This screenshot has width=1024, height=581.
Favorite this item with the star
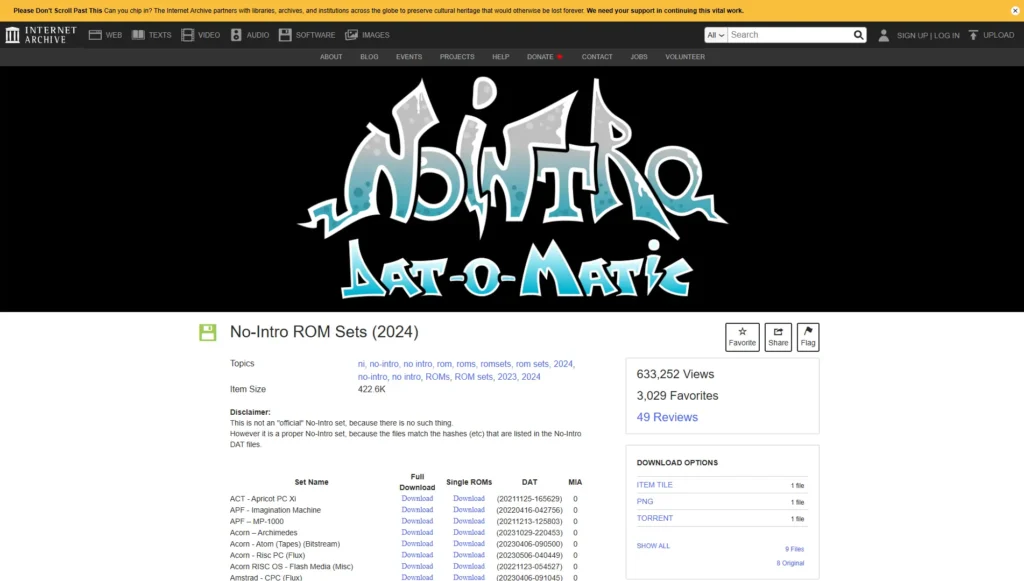coord(743,337)
